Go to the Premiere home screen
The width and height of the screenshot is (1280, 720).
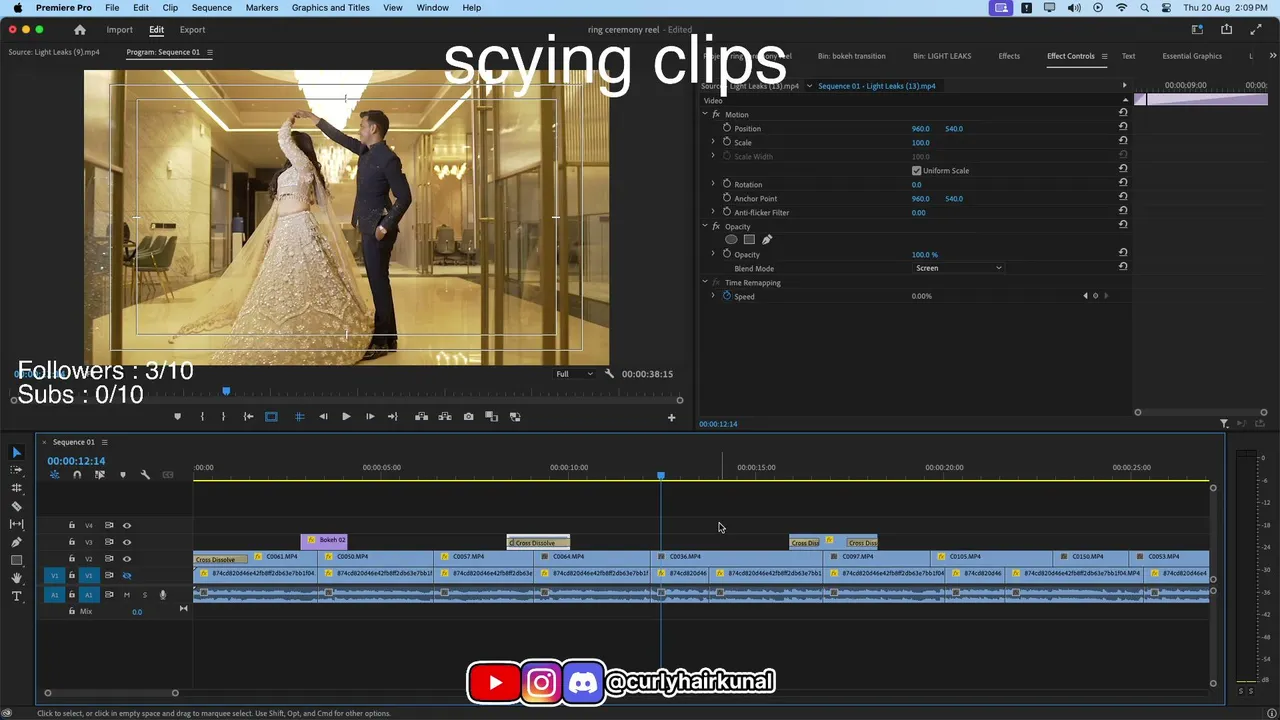(x=80, y=30)
